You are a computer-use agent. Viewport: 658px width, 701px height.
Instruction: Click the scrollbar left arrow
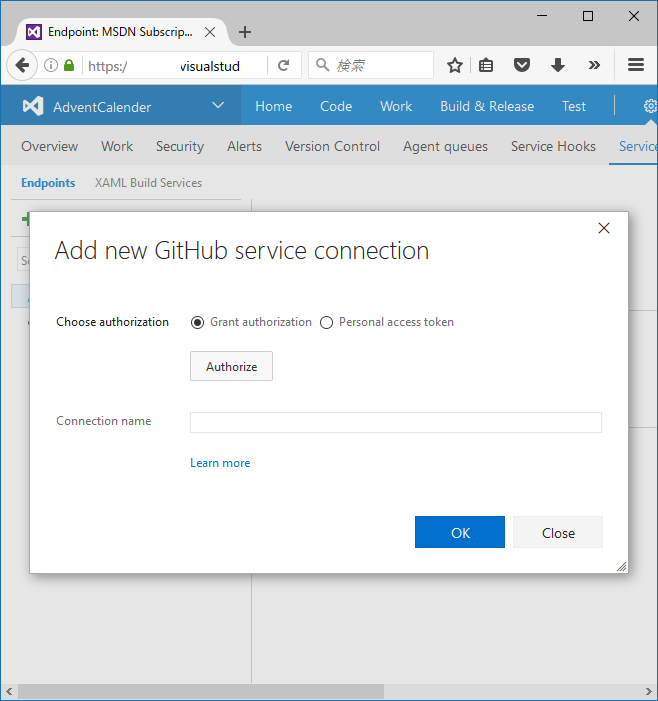(9, 691)
